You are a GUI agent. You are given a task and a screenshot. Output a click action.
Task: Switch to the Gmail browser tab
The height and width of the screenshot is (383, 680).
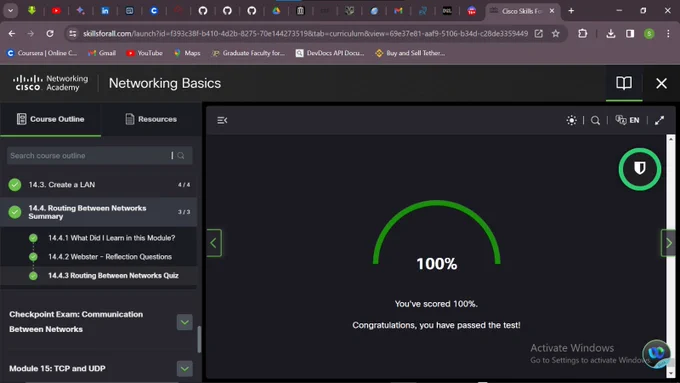398,11
